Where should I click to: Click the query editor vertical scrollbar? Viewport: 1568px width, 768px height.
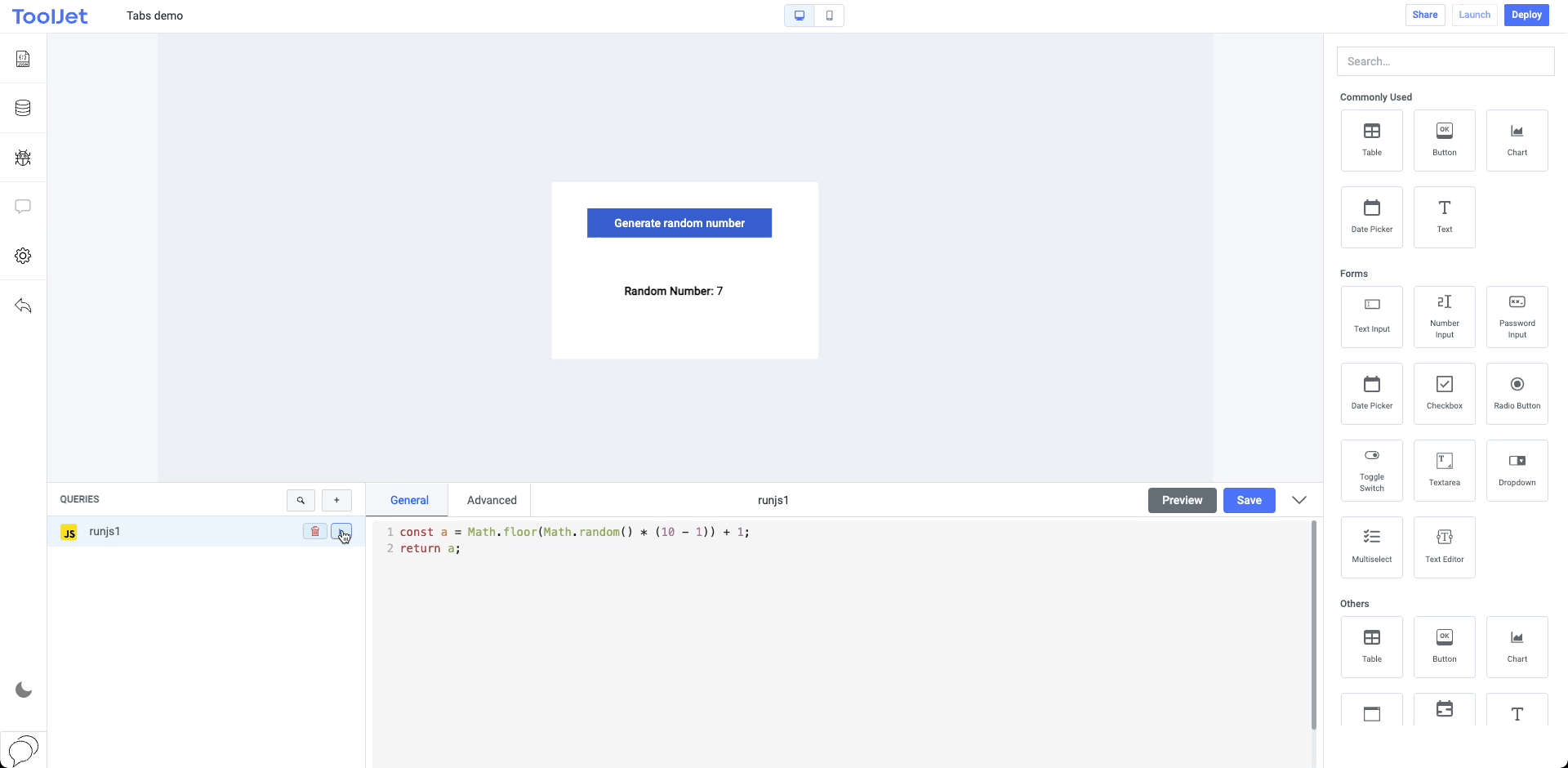pyautogui.click(x=1313, y=625)
